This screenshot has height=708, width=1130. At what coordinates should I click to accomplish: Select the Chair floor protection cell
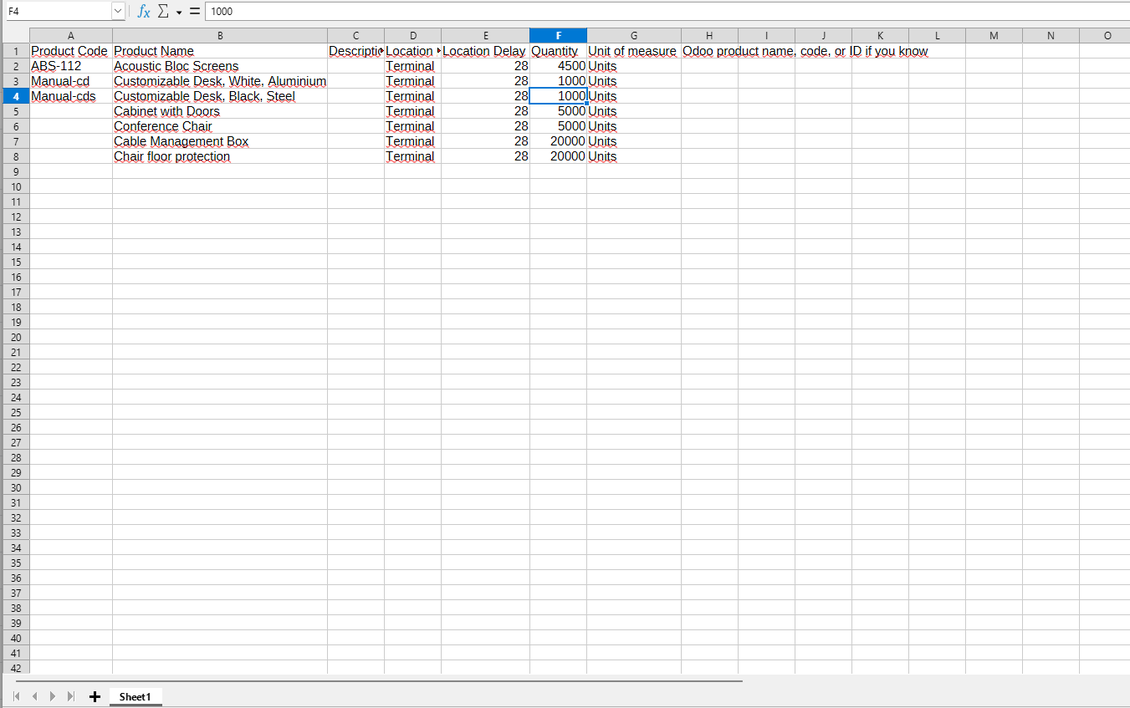[x=220, y=156]
